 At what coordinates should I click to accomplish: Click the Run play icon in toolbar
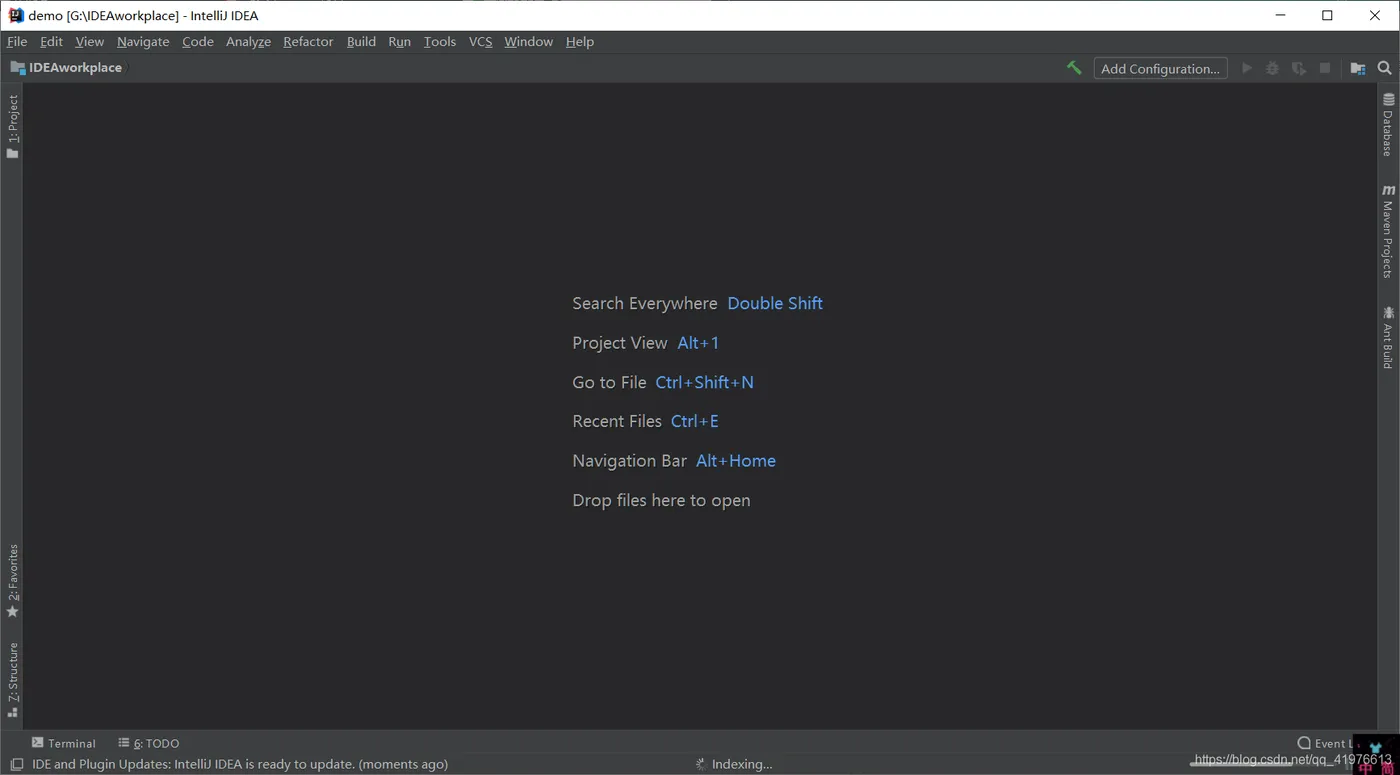click(1246, 68)
